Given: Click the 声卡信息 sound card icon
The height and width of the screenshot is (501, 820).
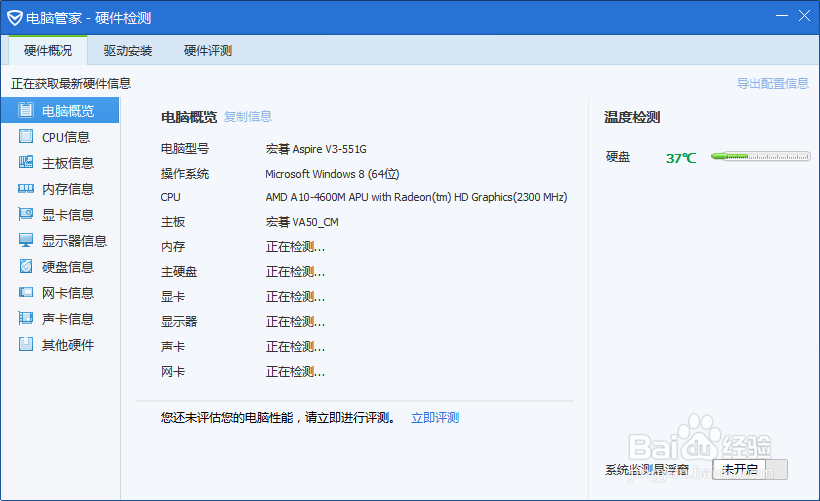Looking at the screenshot, I should click(x=26, y=318).
